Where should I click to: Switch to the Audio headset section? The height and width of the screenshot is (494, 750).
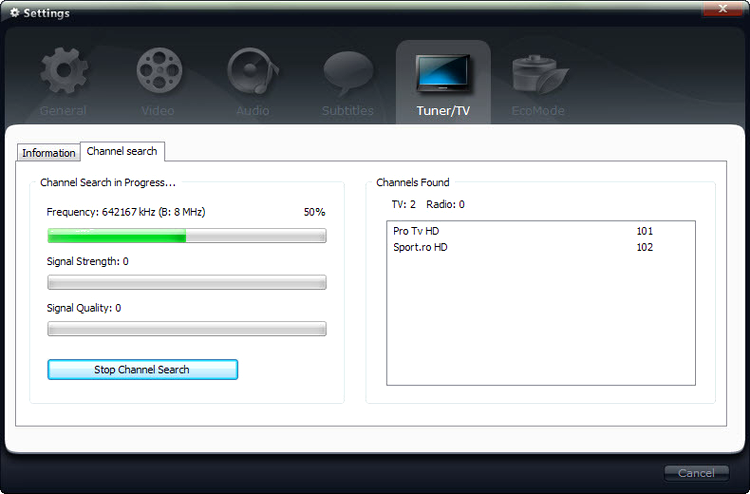[x=252, y=73]
